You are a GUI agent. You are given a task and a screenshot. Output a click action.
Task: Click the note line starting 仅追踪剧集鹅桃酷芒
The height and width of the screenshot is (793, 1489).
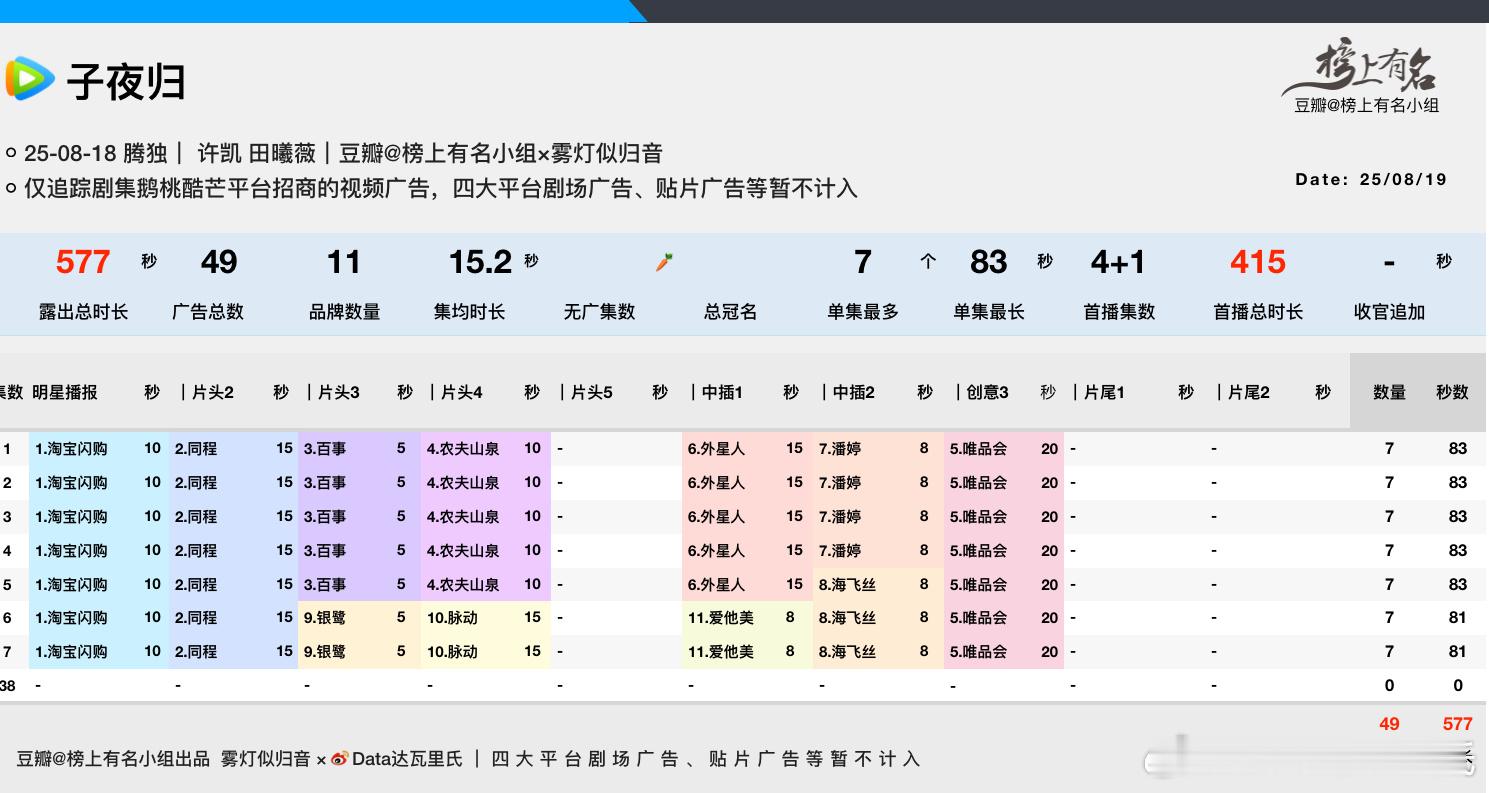[440, 188]
